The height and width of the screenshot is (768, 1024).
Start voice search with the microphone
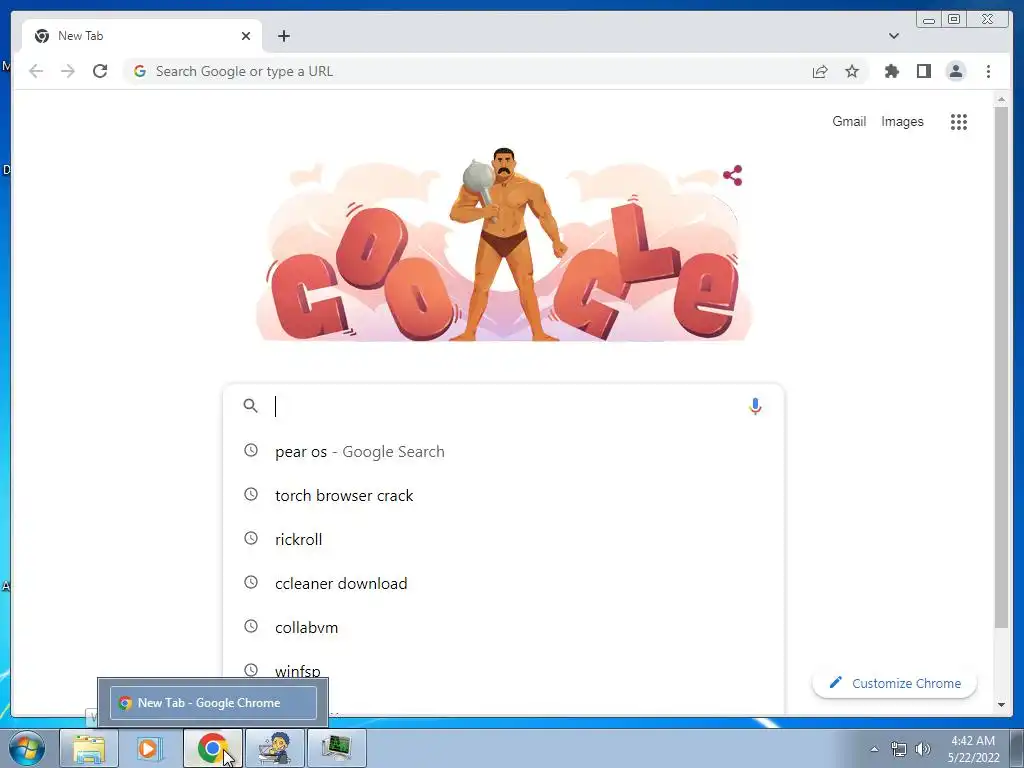[755, 406]
